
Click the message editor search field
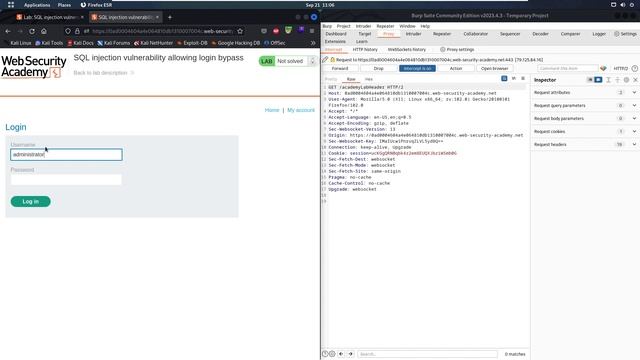[427, 354]
